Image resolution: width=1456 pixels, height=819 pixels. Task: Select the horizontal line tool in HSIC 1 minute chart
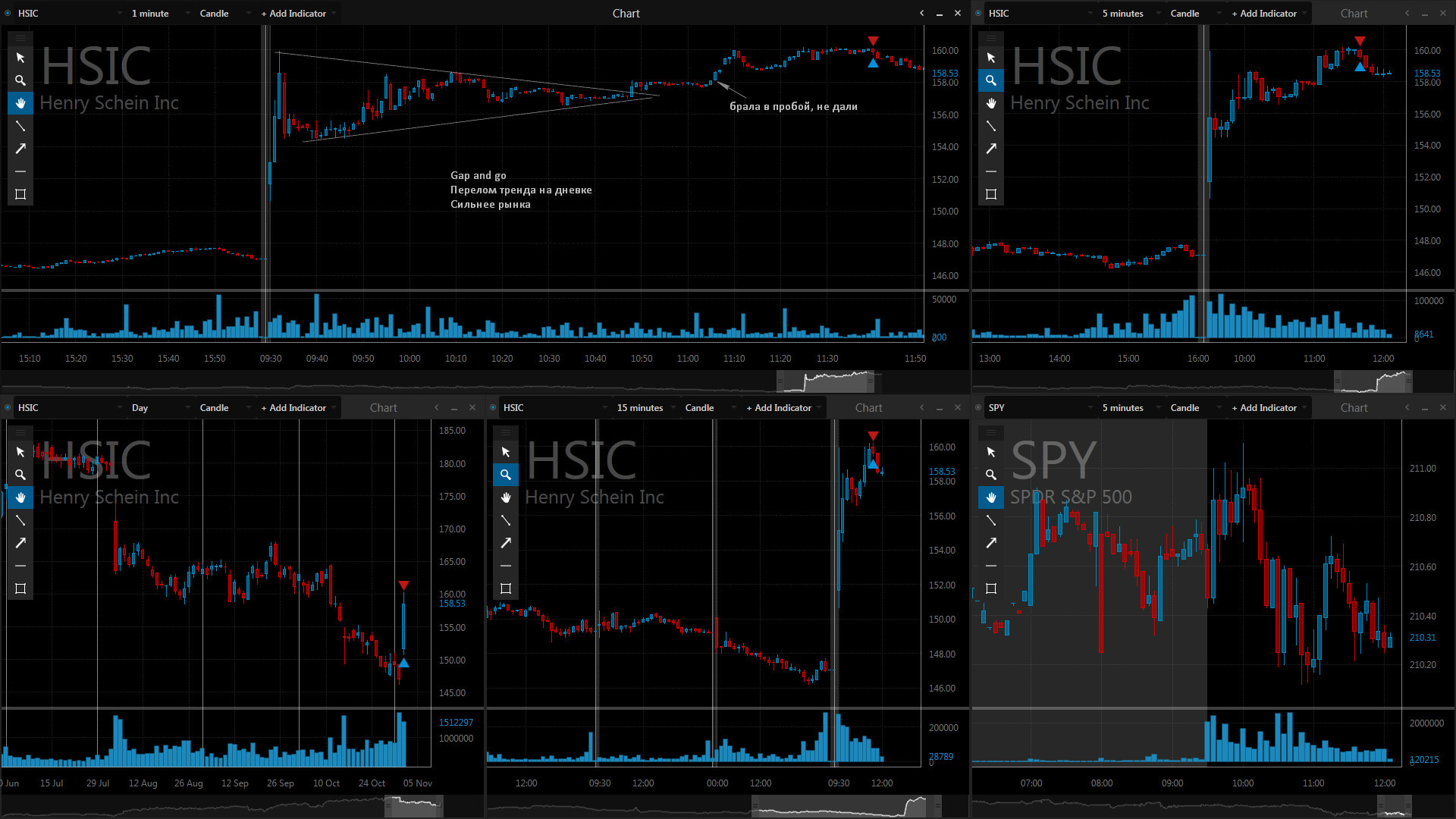(20, 171)
